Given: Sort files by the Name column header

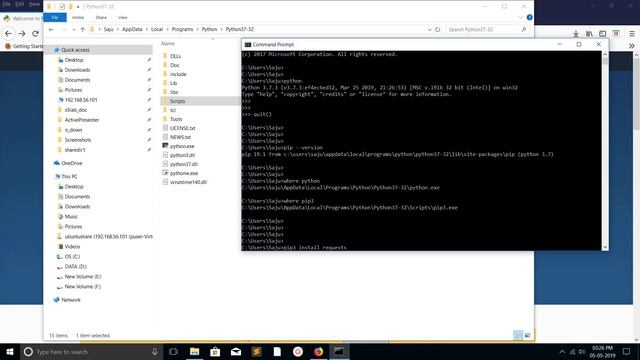Looking at the screenshot, I should coord(168,43).
